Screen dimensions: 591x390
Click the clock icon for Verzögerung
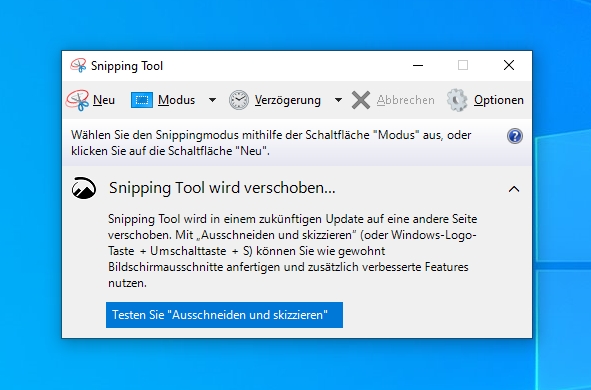click(239, 100)
